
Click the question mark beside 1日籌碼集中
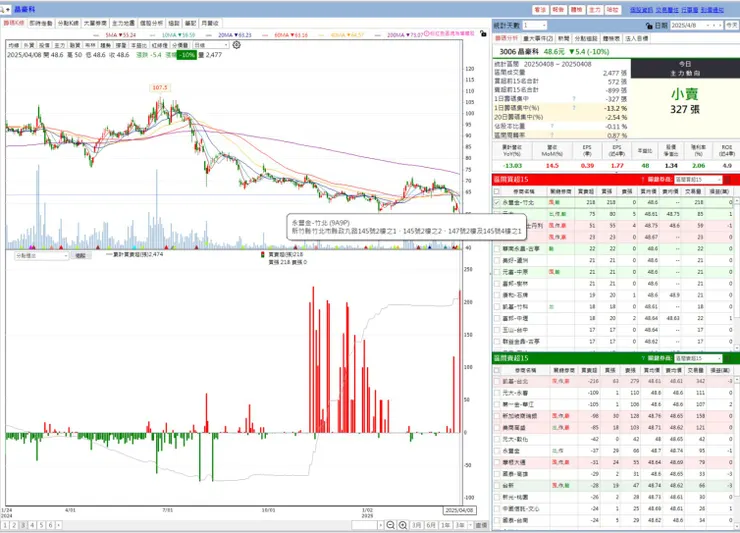pos(574,99)
